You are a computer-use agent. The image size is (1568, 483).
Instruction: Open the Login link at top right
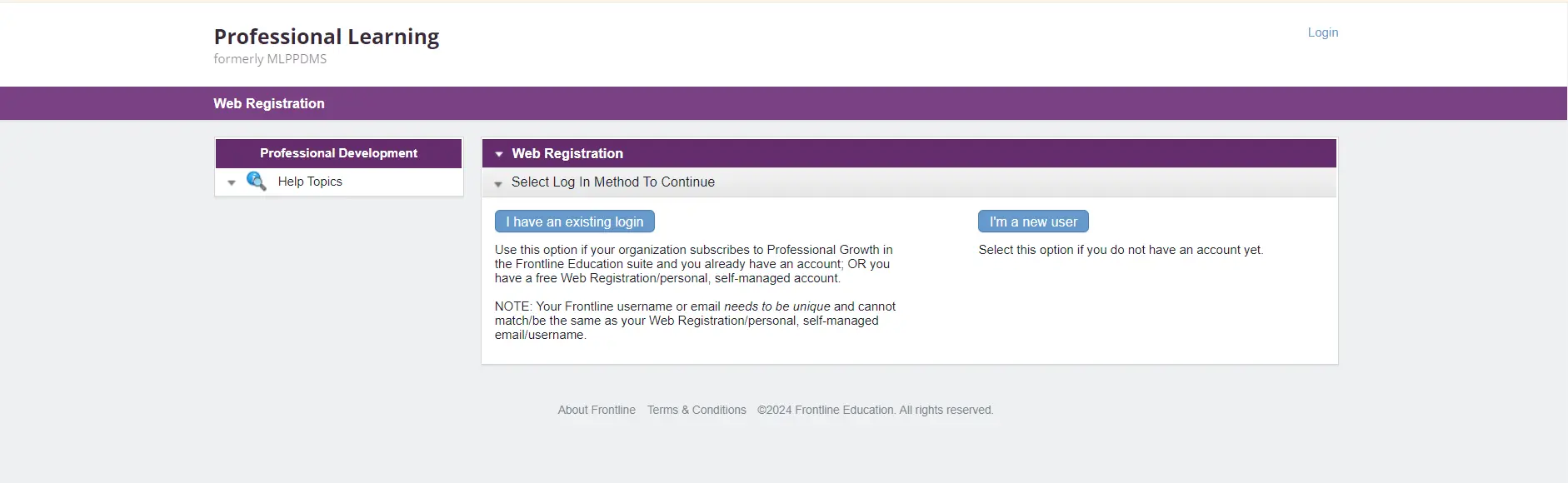click(1323, 32)
